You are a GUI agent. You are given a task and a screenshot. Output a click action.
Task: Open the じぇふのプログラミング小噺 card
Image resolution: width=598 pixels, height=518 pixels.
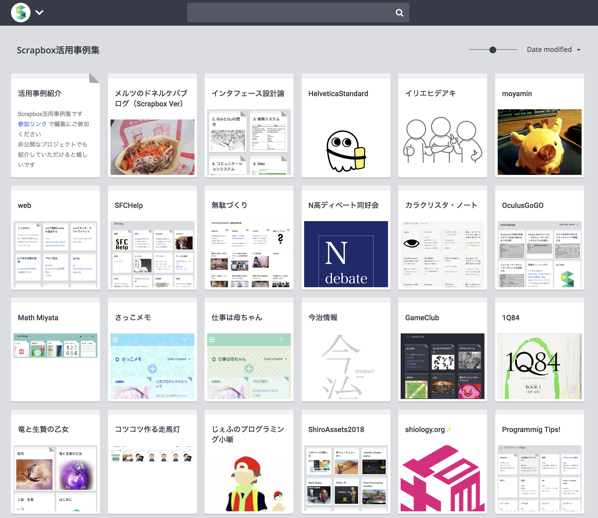click(249, 462)
